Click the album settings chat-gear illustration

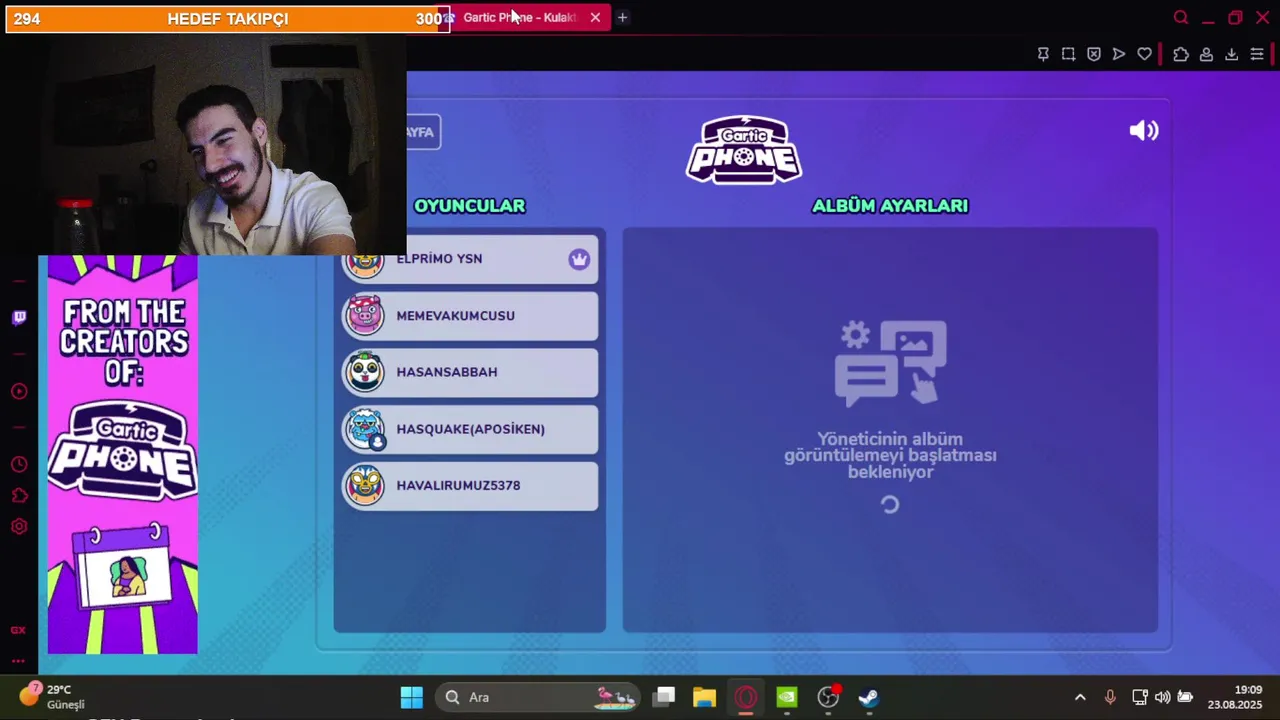[890, 363]
